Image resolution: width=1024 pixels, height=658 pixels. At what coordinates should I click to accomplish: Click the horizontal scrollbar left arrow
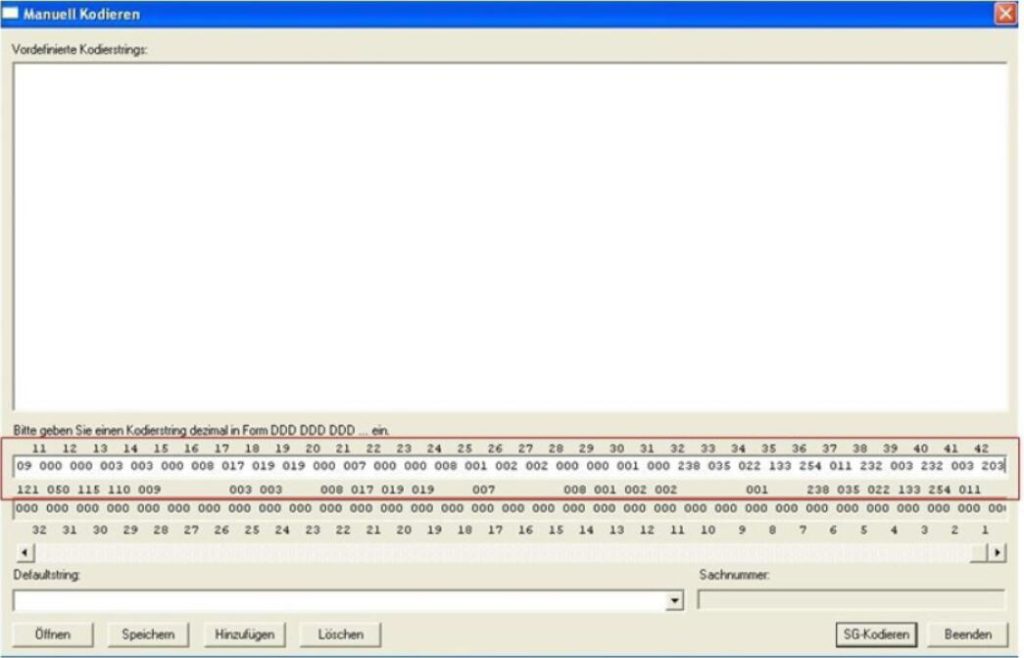(25, 553)
